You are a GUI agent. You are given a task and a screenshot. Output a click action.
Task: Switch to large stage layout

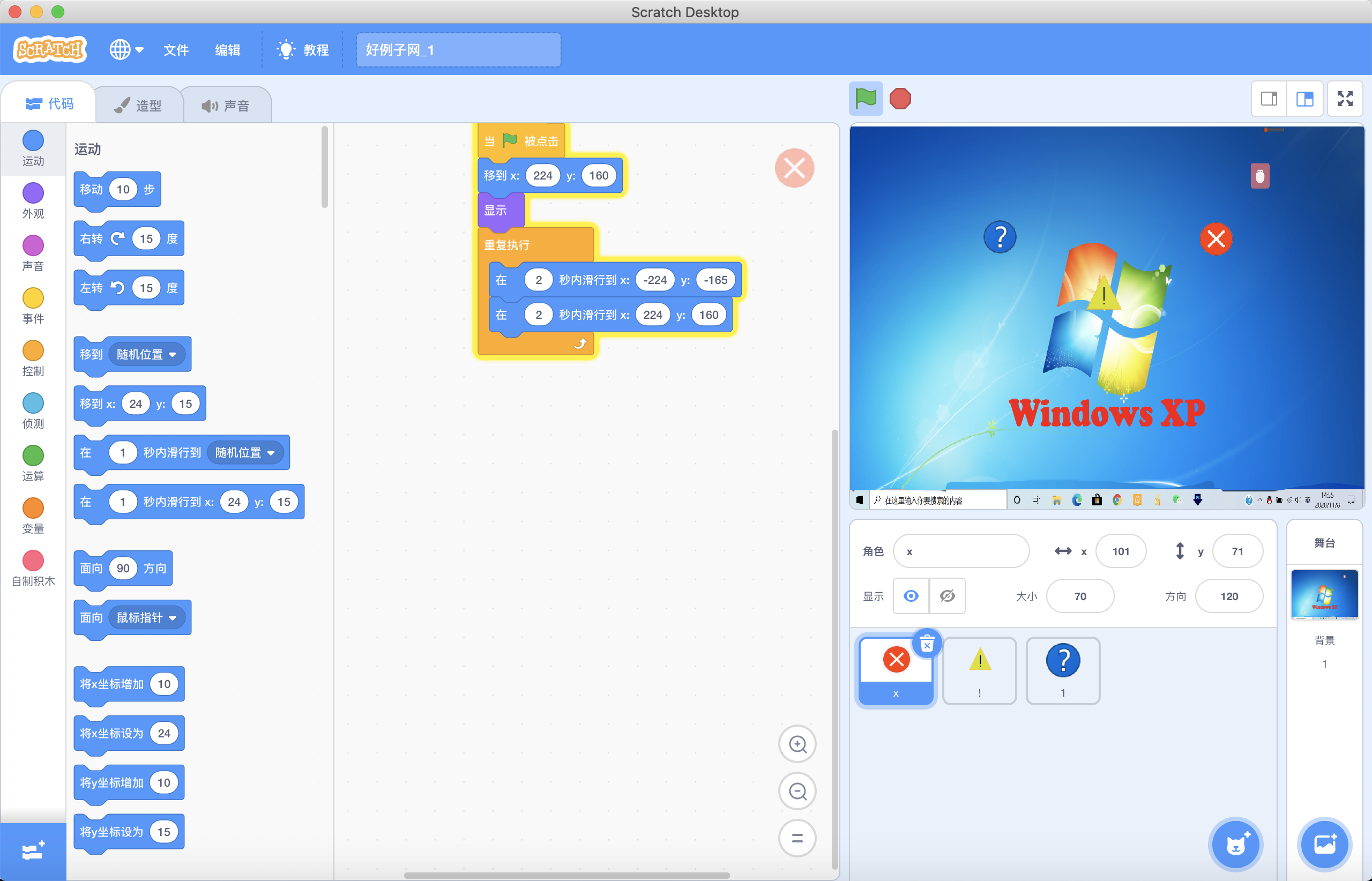pos(1304,99)
